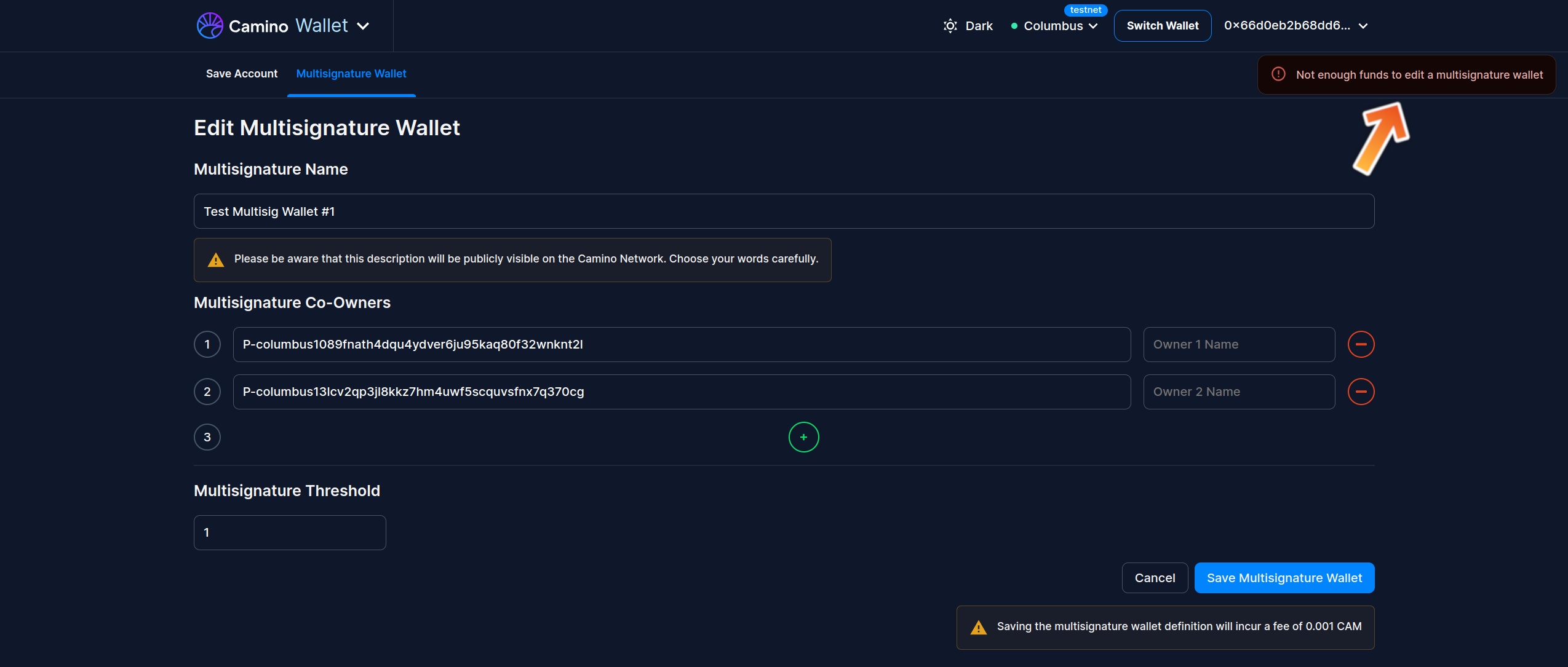Focus the Multisignature Threshold field
This screenshot has width=1568, height=667.
(290, 532)
